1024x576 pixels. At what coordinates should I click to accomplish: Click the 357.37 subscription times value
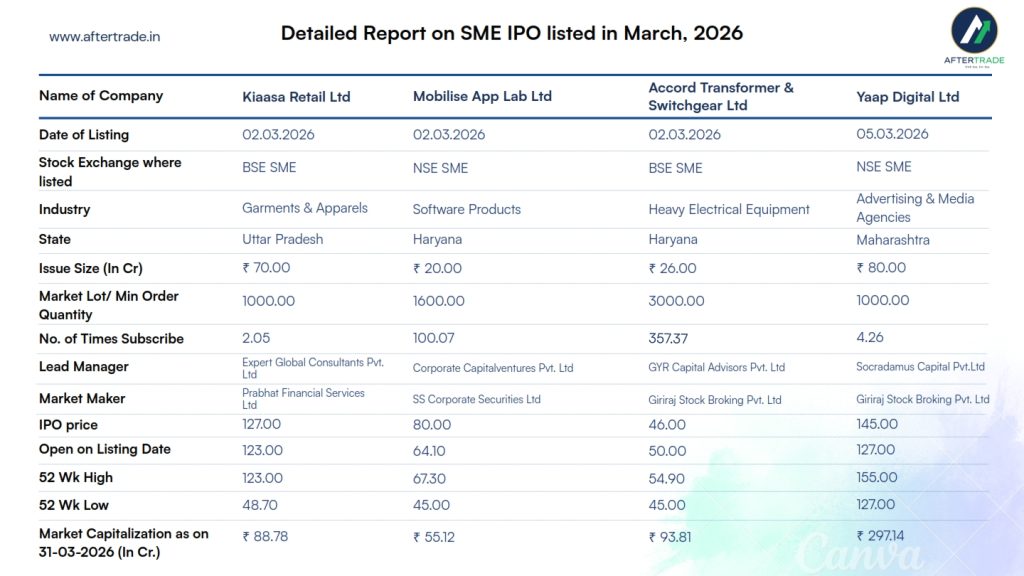tap(668, 339)
